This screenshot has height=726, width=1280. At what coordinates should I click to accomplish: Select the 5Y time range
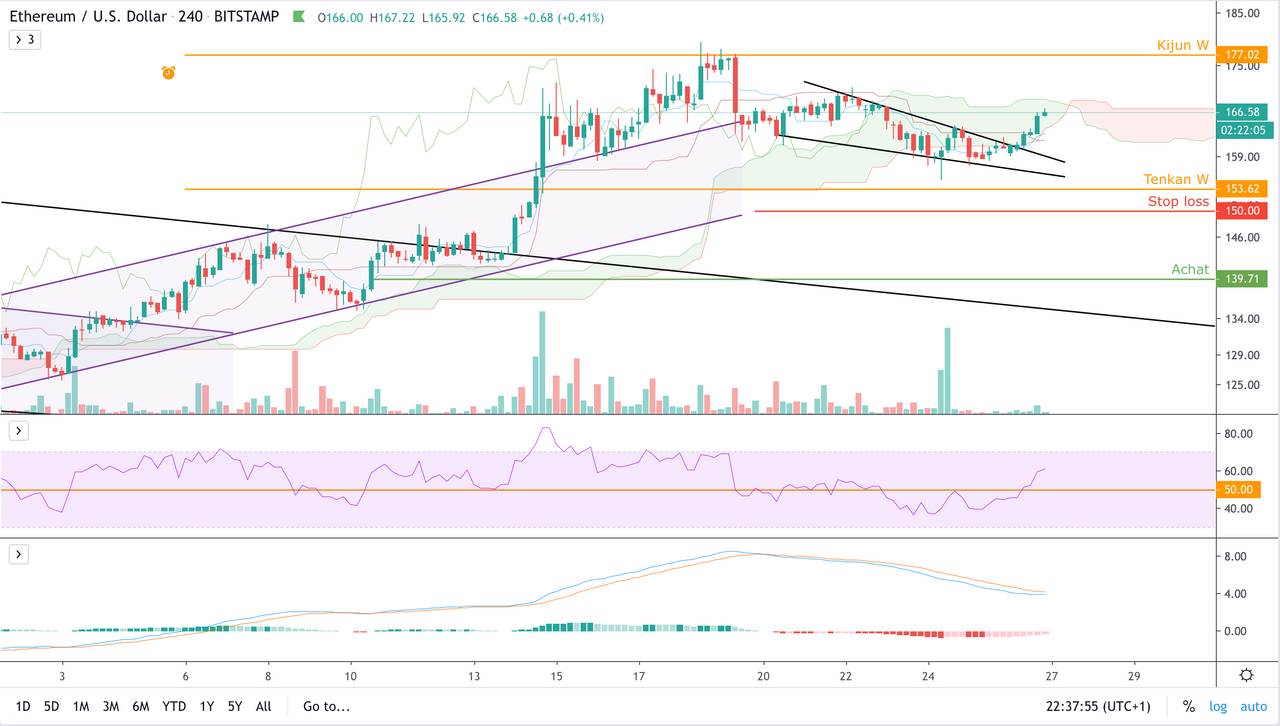[x=235, y=706]
